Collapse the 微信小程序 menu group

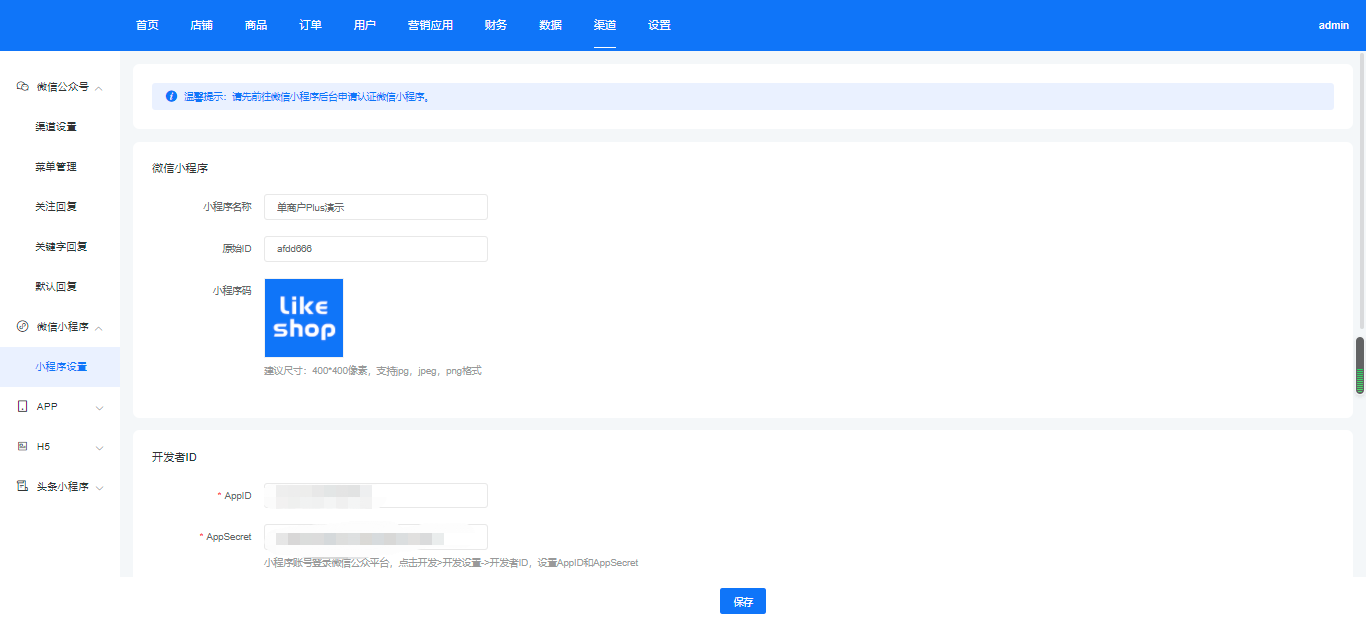tap(99, 328)
